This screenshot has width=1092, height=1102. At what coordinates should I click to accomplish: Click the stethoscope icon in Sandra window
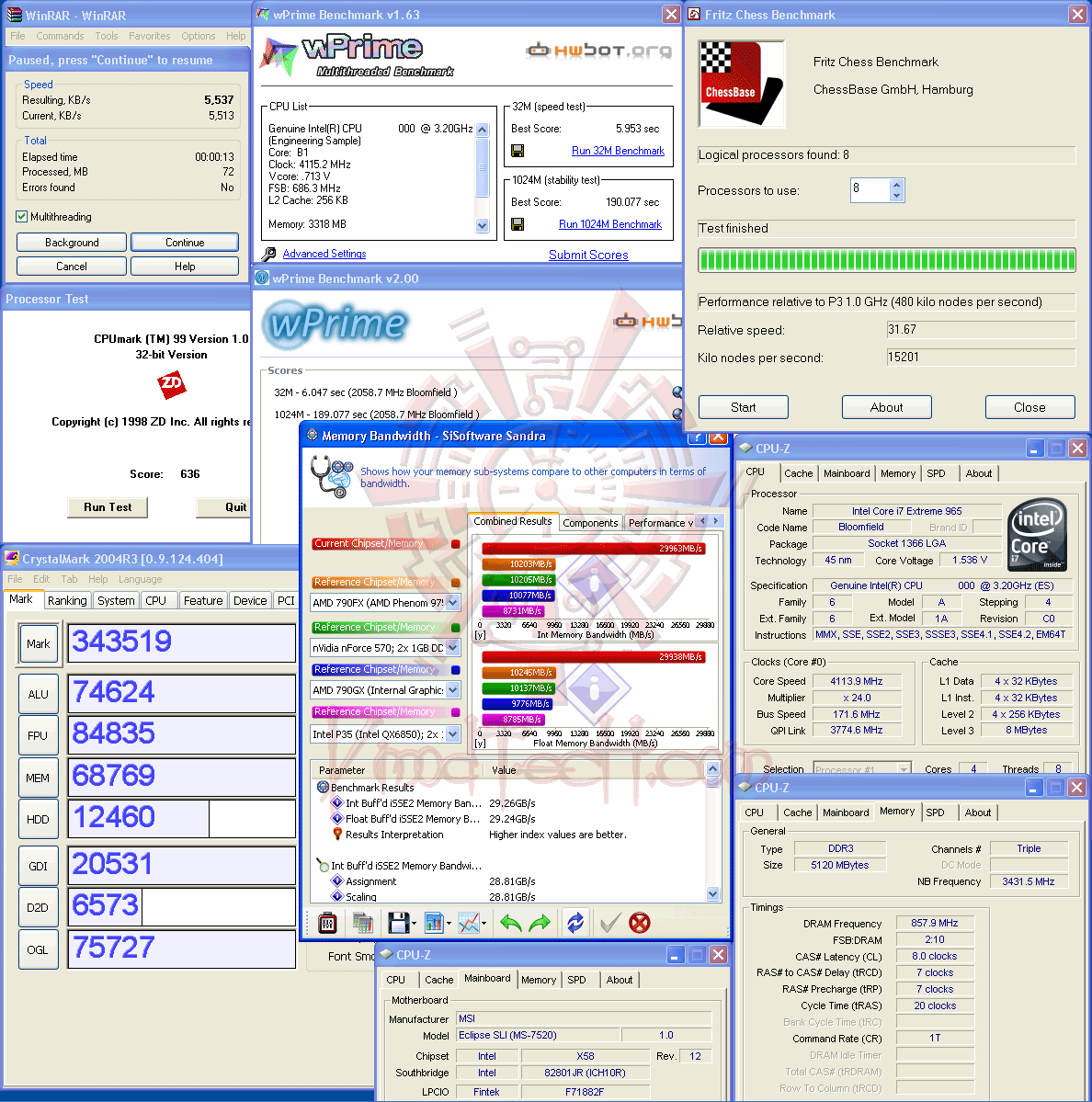(332, 476)
